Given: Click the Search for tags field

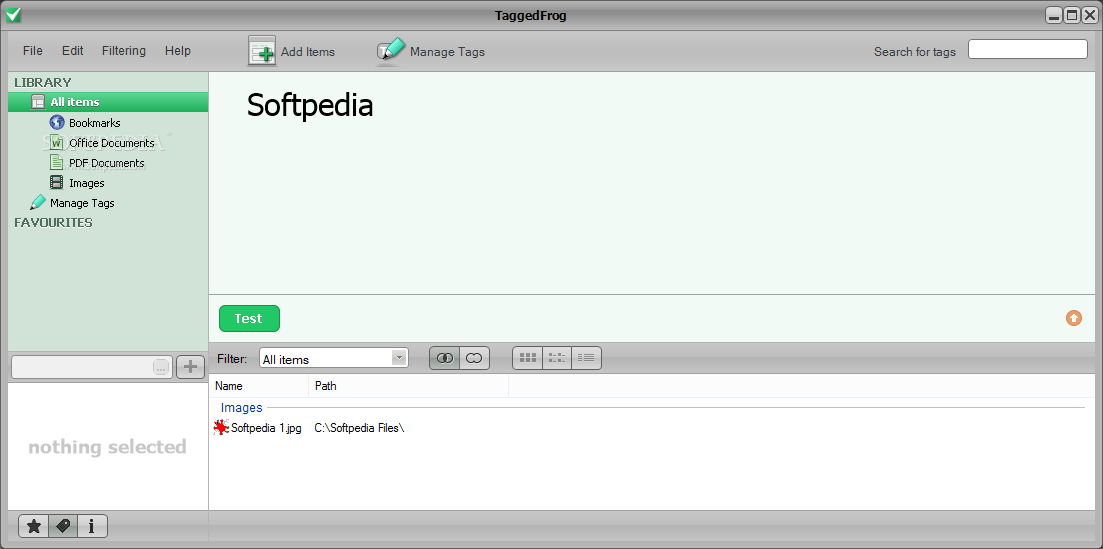Looking at the screenshot, I should click(x=1028, y=49).
